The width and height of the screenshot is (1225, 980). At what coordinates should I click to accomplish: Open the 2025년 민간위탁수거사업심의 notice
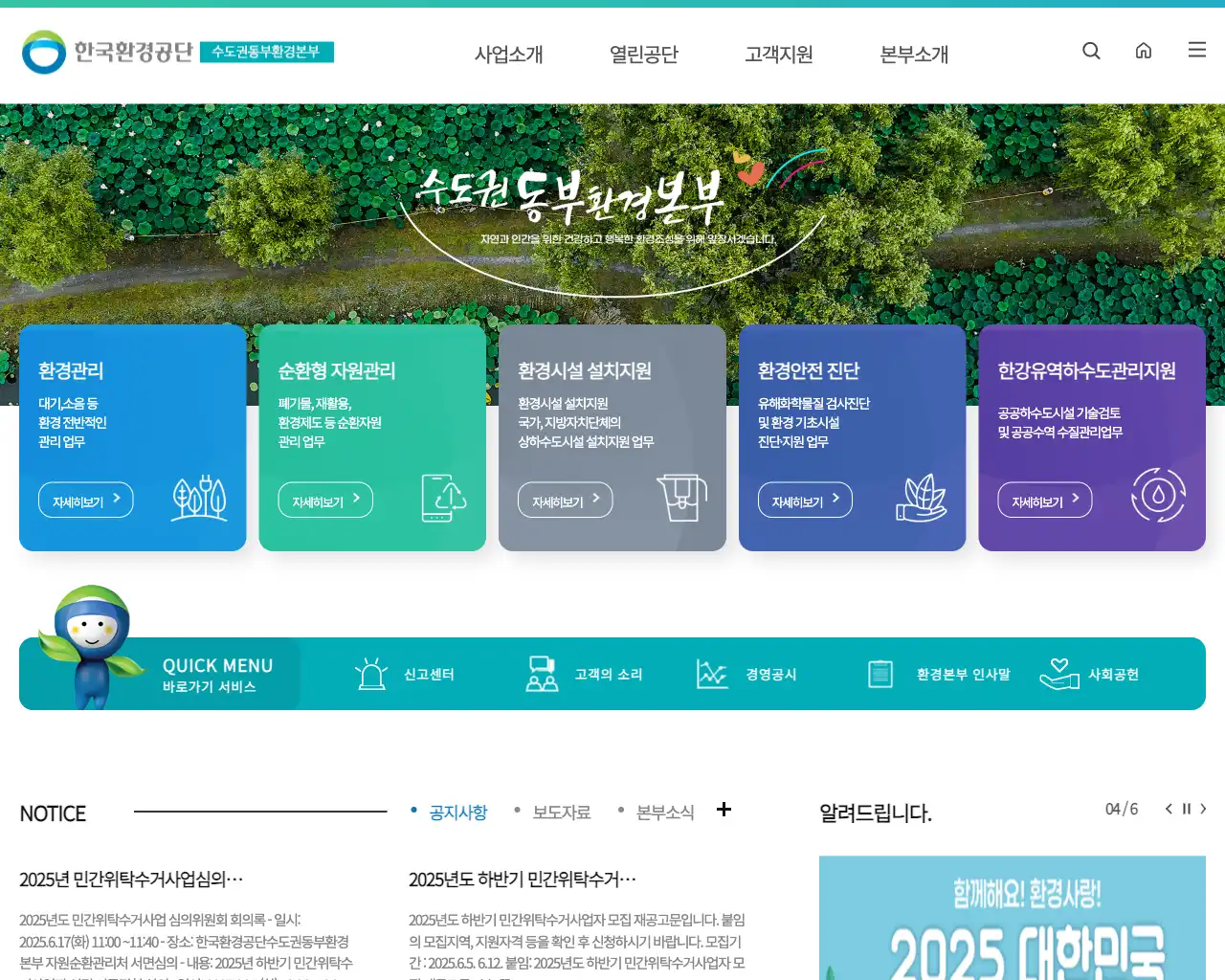pyautogui.click(x=131, y=879)
